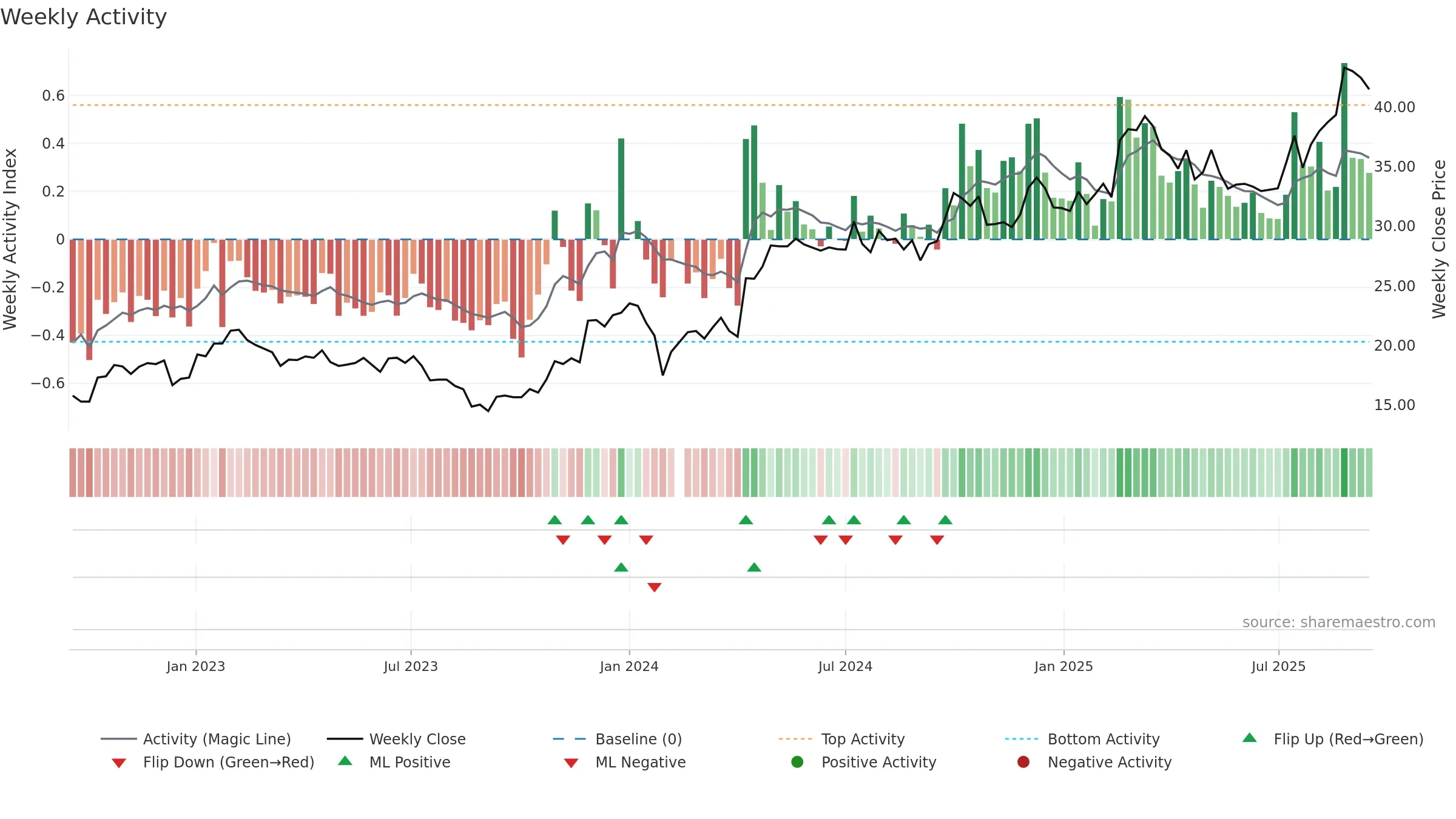
Task: Toggle the Activity (Magic Line) legend entry
Action: point(196,739)
